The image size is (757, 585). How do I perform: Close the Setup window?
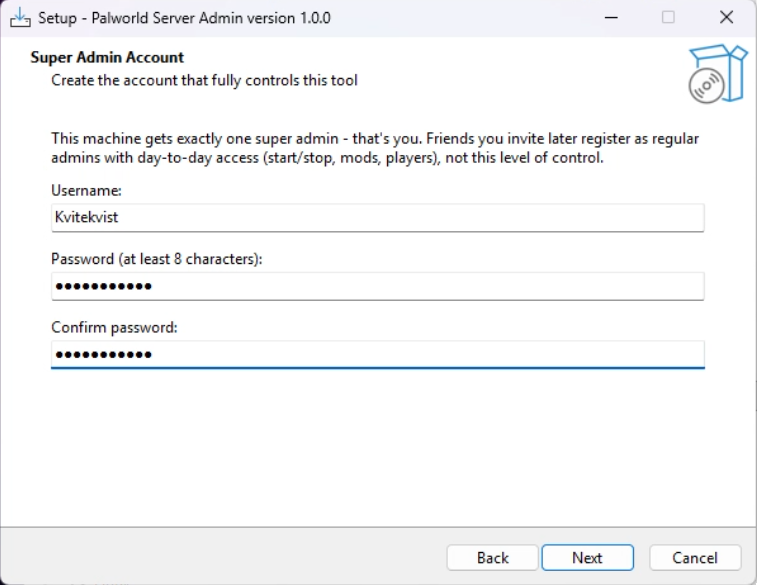[726, 18]
